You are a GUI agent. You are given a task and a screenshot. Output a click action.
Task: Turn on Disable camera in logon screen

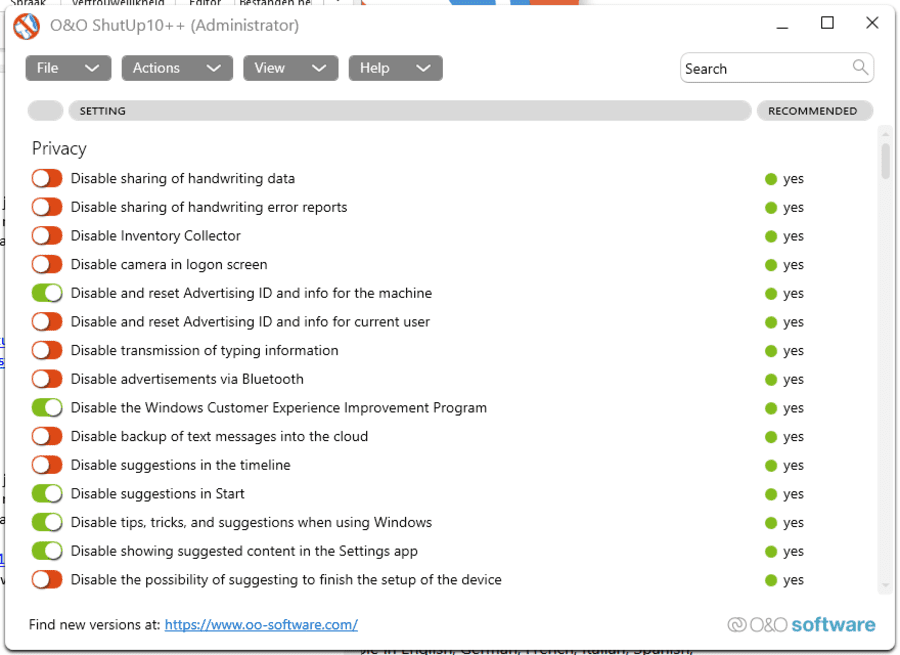[47, 265]
